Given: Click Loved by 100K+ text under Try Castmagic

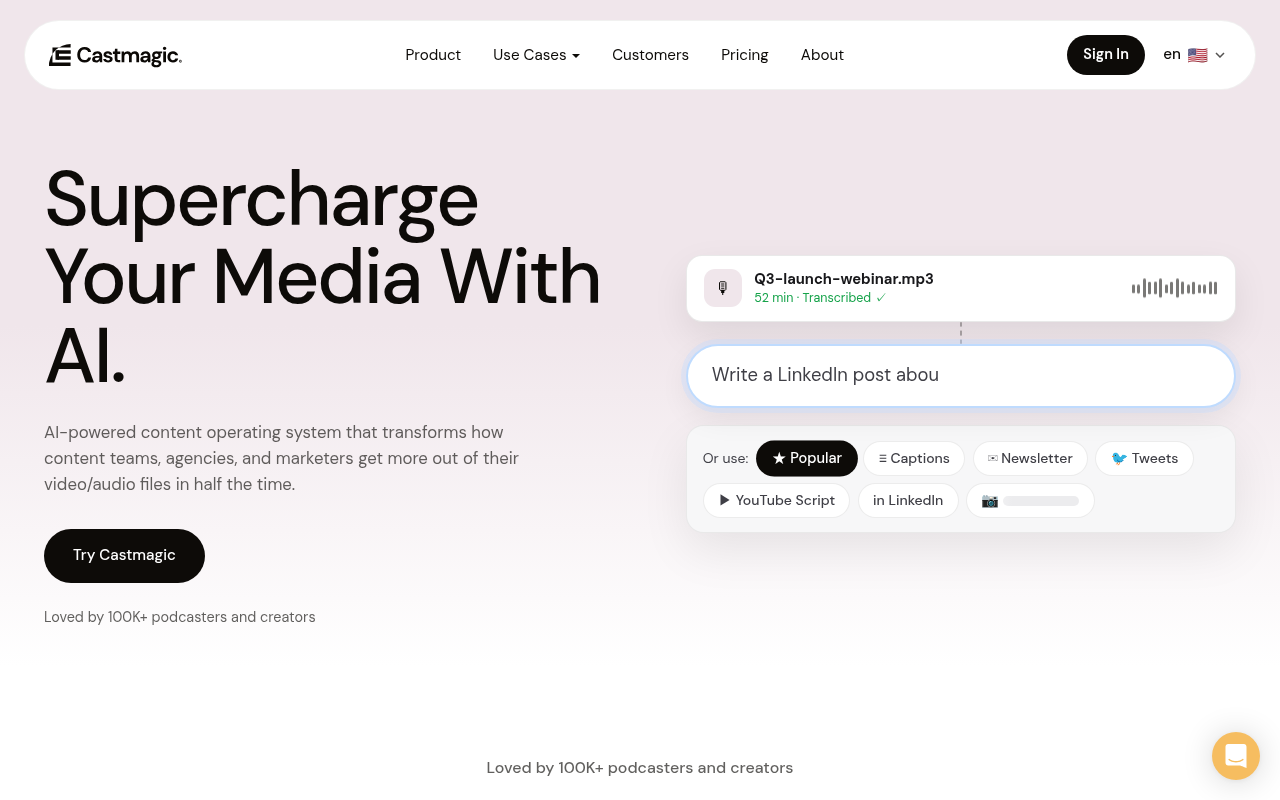Looking at the screenshot, I should (x=180, y=617).
